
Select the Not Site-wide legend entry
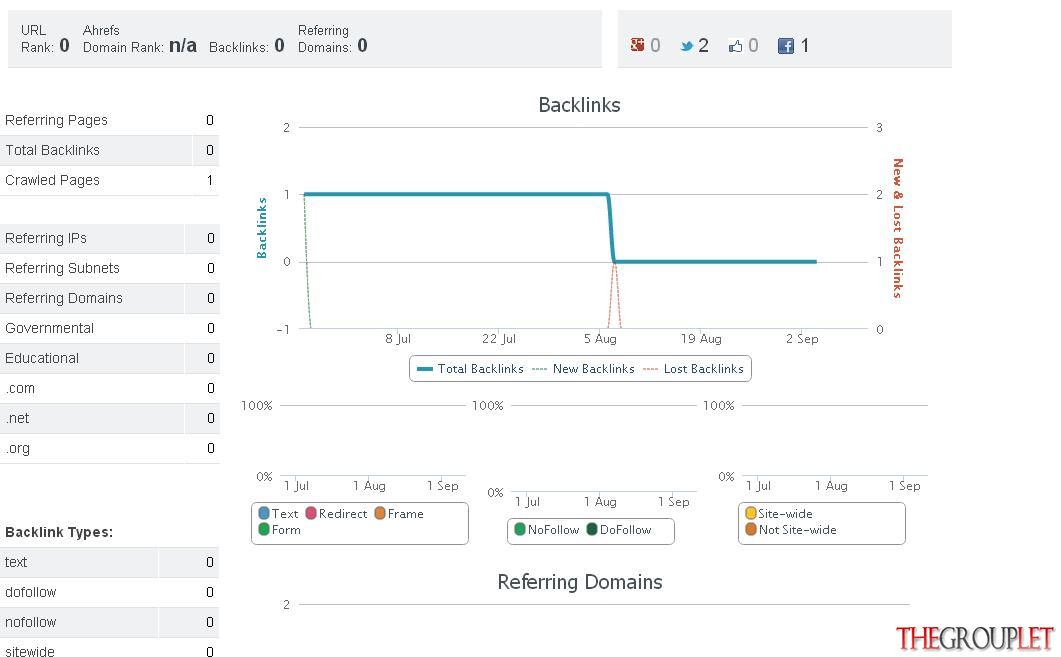point(791,530)
